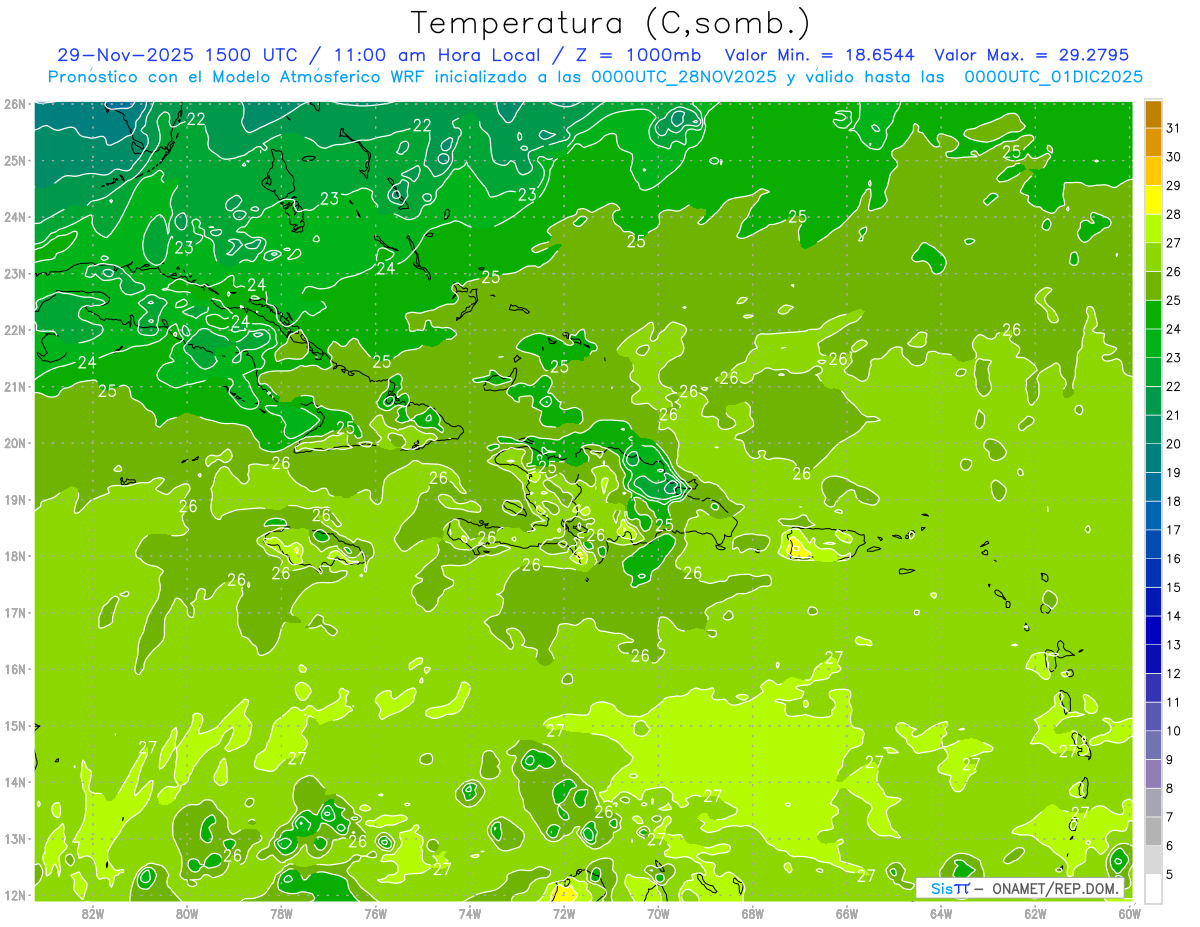Click the white swatch below the 5 label
This screenshot has width=1200, height=927.
pyautogui.click(x=1153, y=888)
